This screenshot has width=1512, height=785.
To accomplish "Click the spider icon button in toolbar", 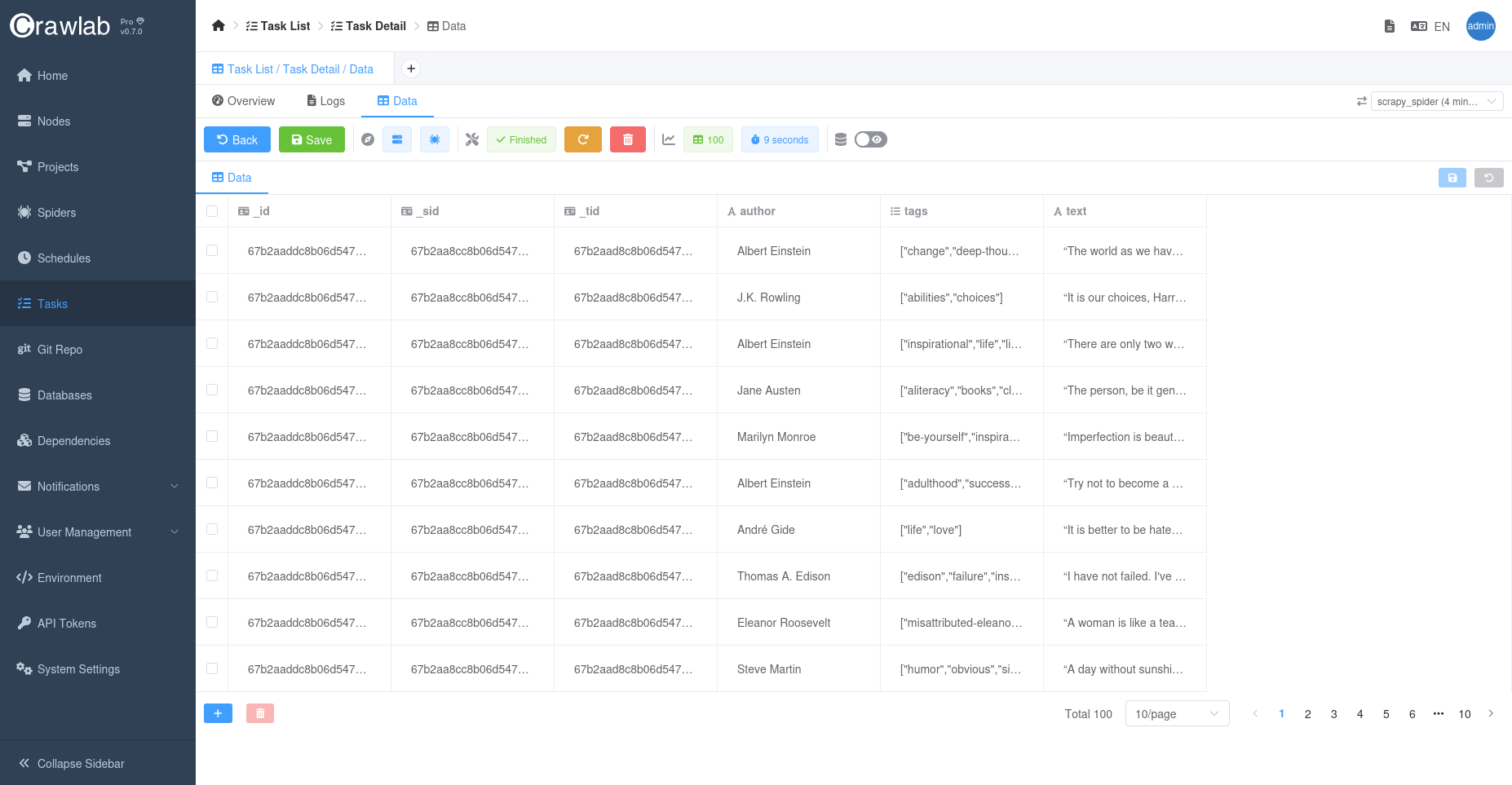I will tap(434, 139).
